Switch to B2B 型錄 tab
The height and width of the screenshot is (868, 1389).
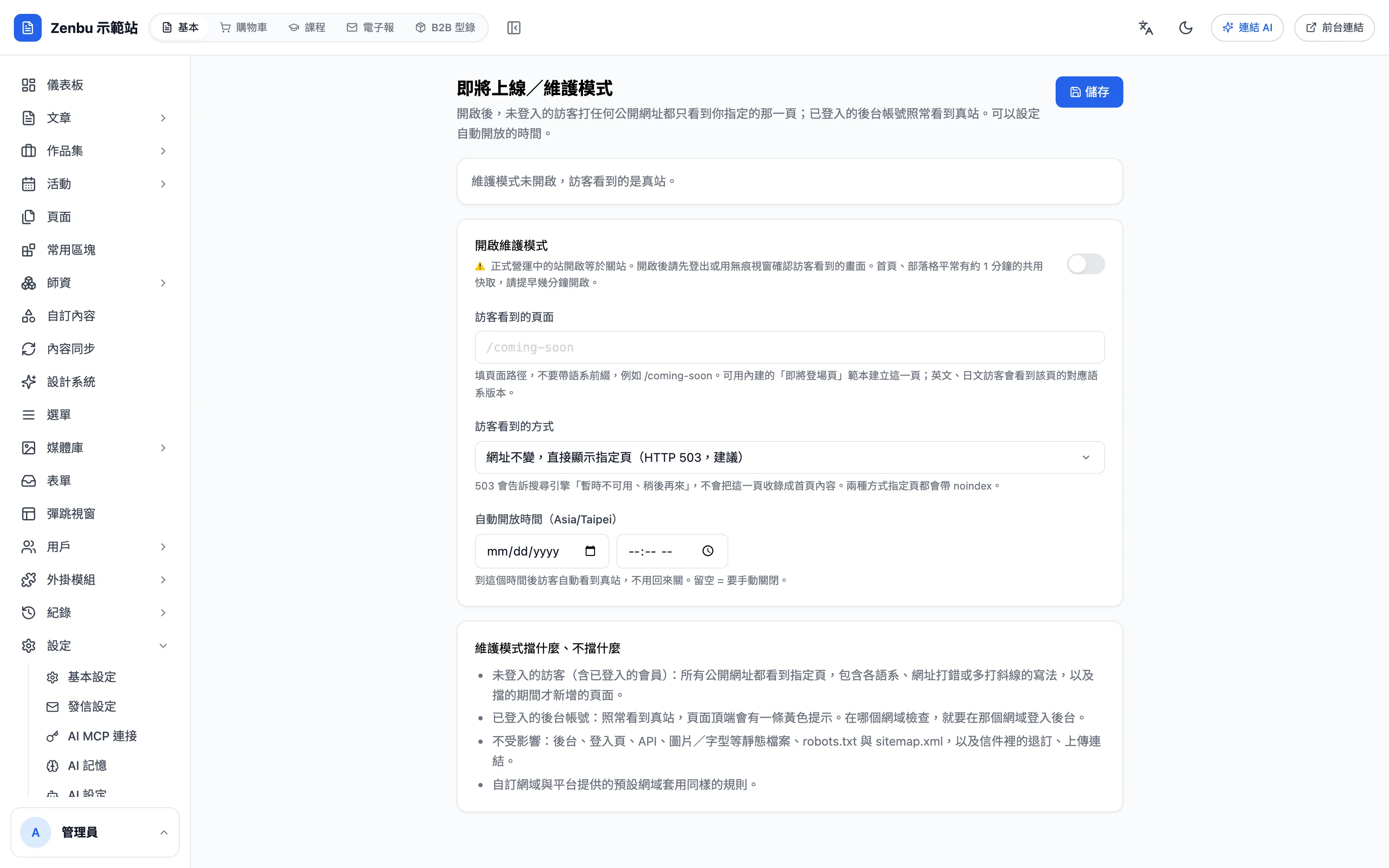point(445,27)
